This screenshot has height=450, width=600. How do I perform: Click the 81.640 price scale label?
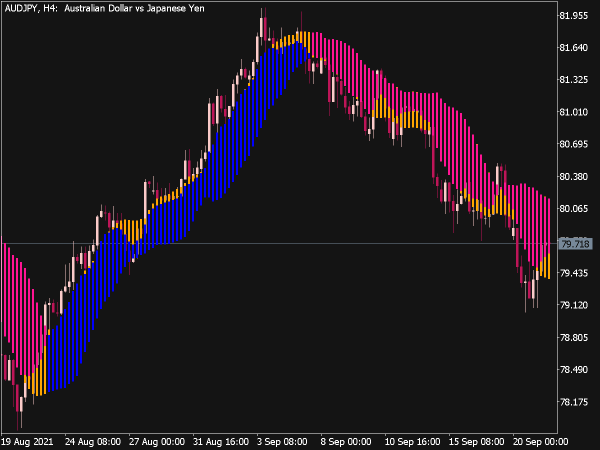click(x=574, y=48)
